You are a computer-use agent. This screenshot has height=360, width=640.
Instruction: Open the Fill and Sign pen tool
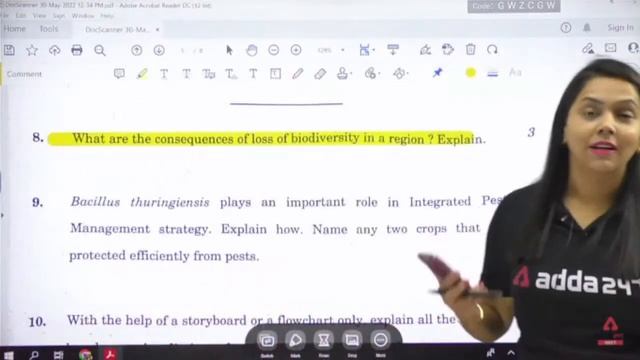tap(425, 50)
